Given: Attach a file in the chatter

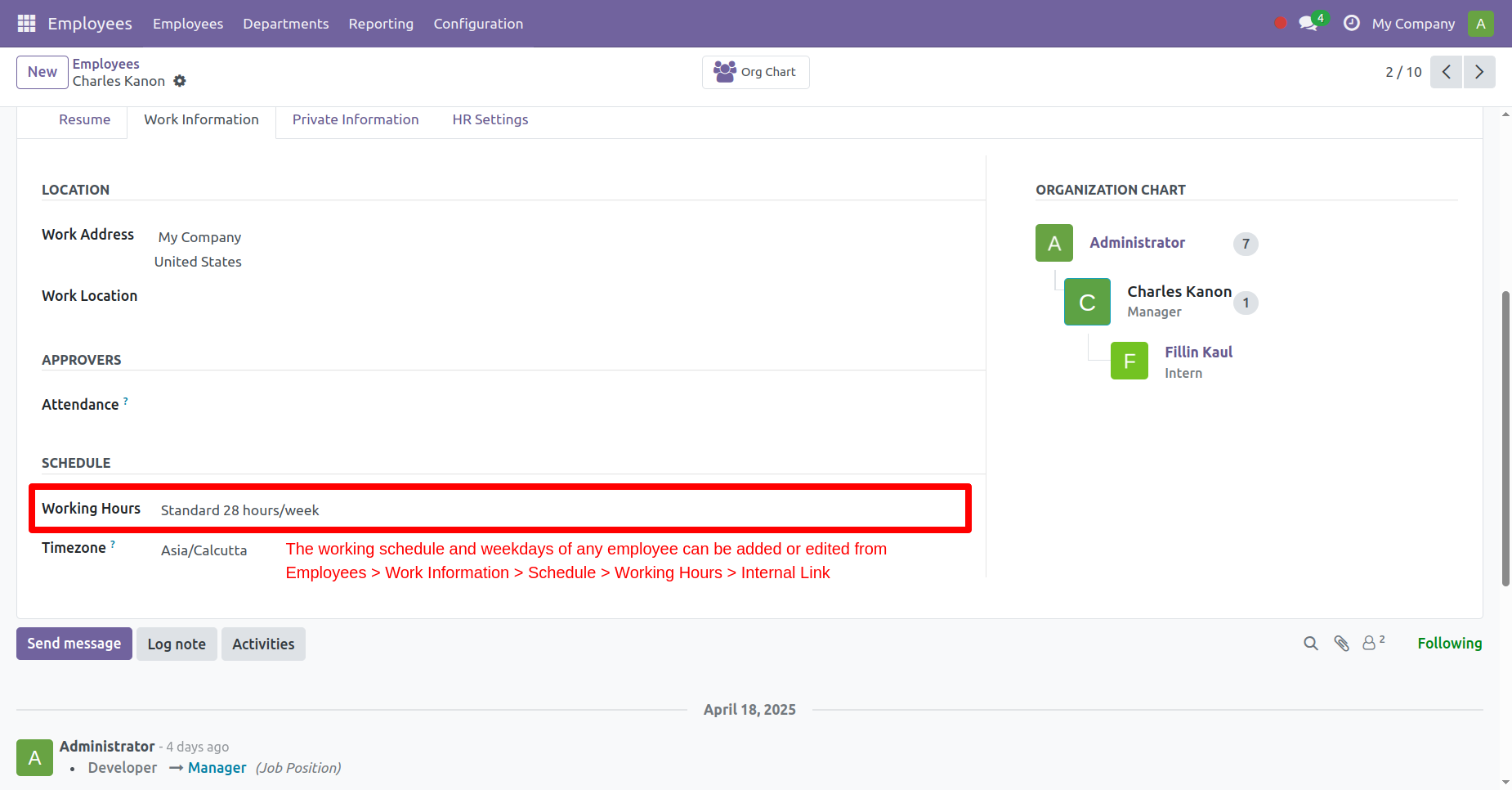Looking at the screenshot, I should [1341, 644].
